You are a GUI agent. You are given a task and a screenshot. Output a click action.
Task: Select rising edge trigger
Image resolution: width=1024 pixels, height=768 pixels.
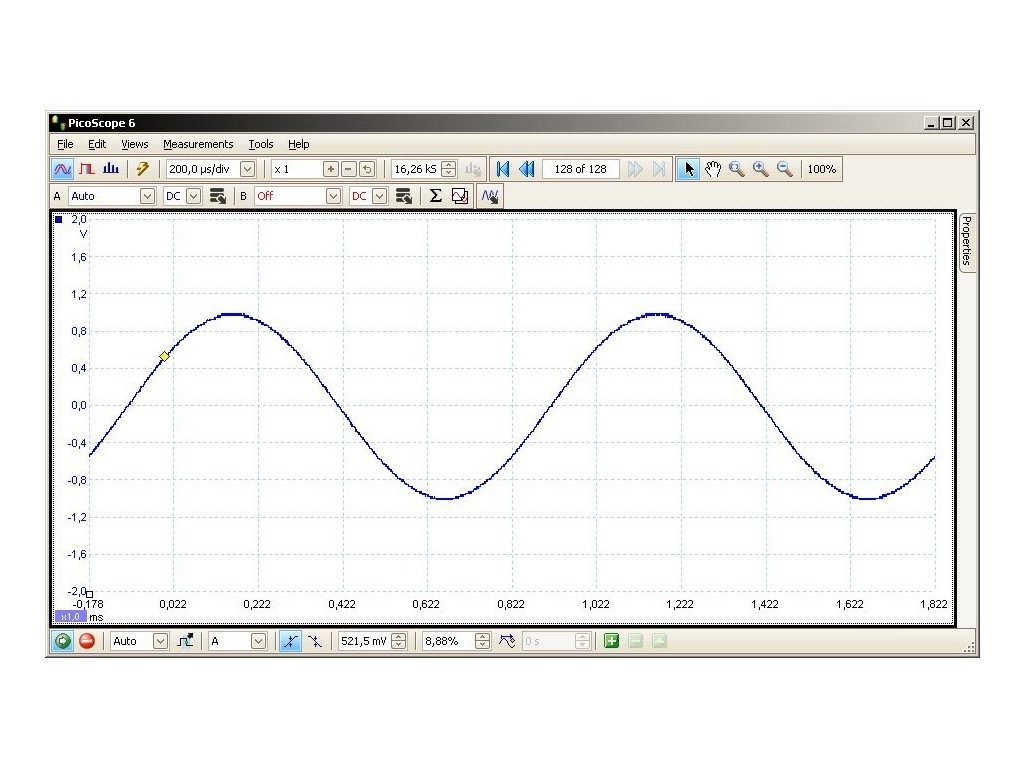pyautogui.click(x=289, y=641)
